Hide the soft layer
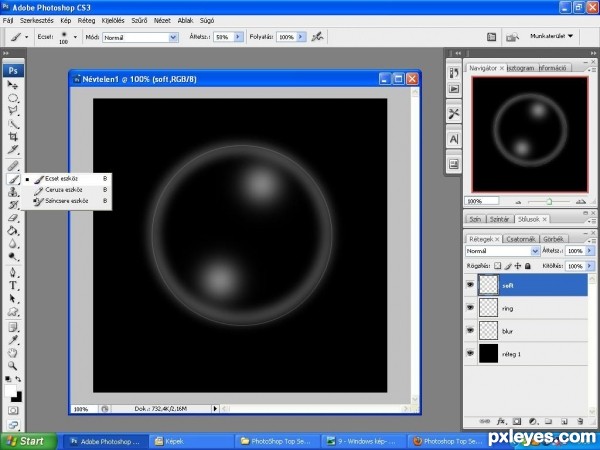Viewport: 600px width, 450px height. pyautogui.click(x=470, y=285)
